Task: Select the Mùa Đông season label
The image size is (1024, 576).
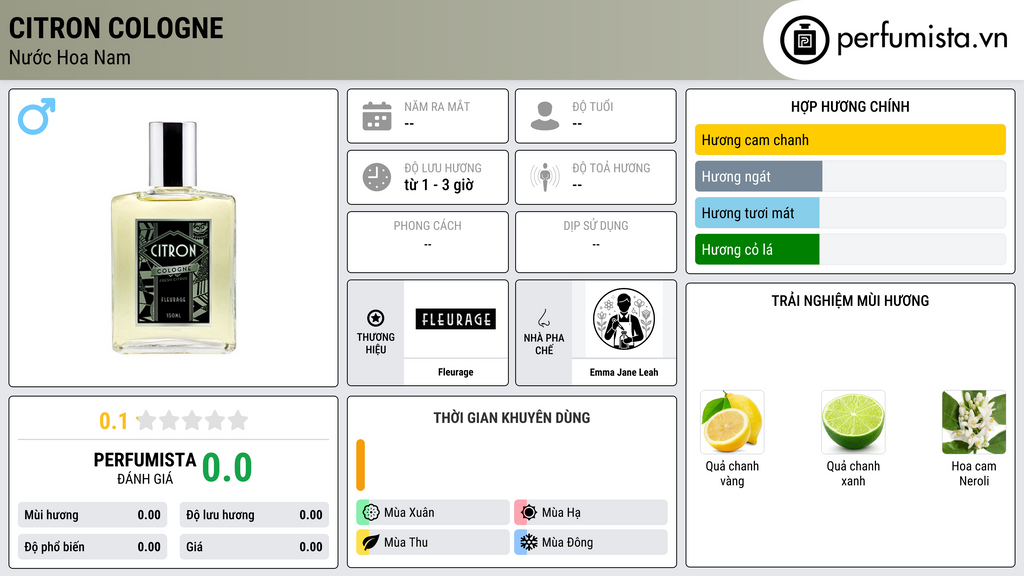Action: point(567,543)
